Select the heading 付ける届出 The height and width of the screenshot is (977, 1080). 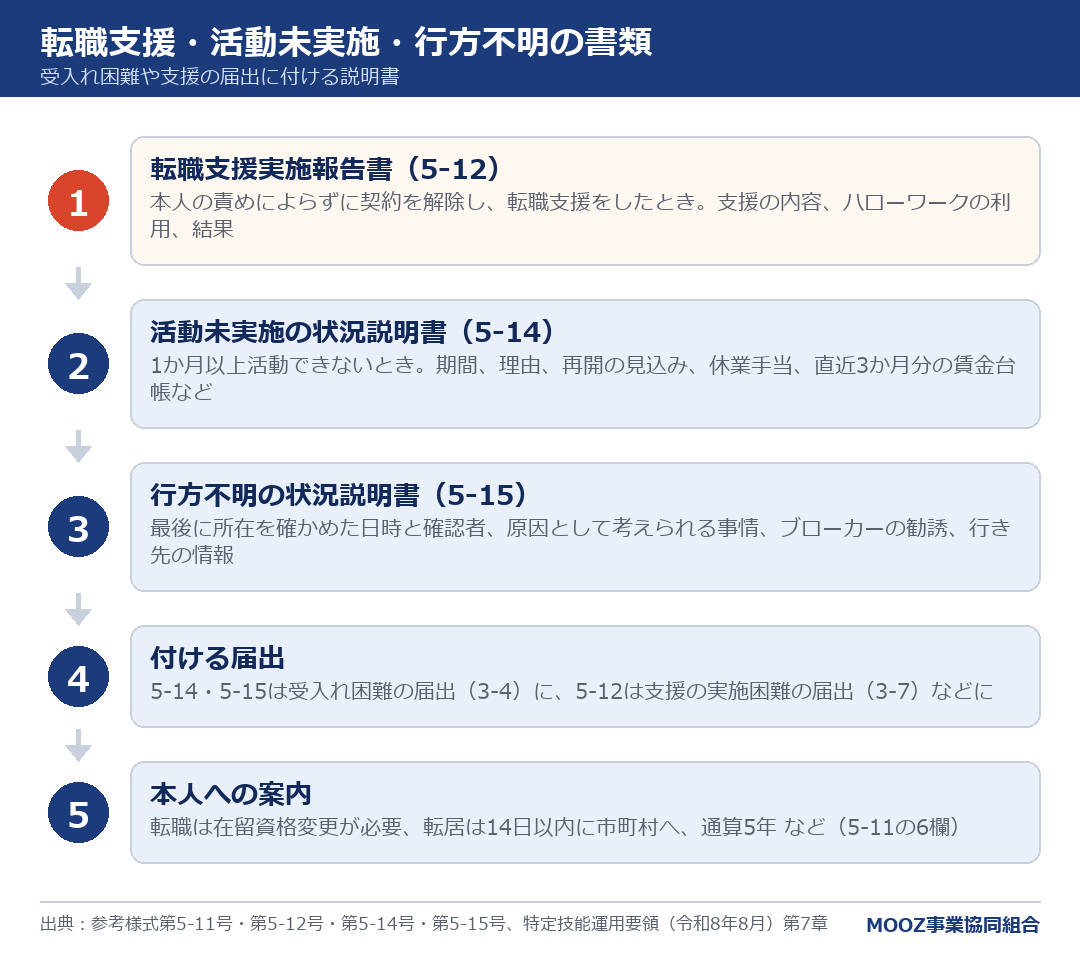[218, 658]
